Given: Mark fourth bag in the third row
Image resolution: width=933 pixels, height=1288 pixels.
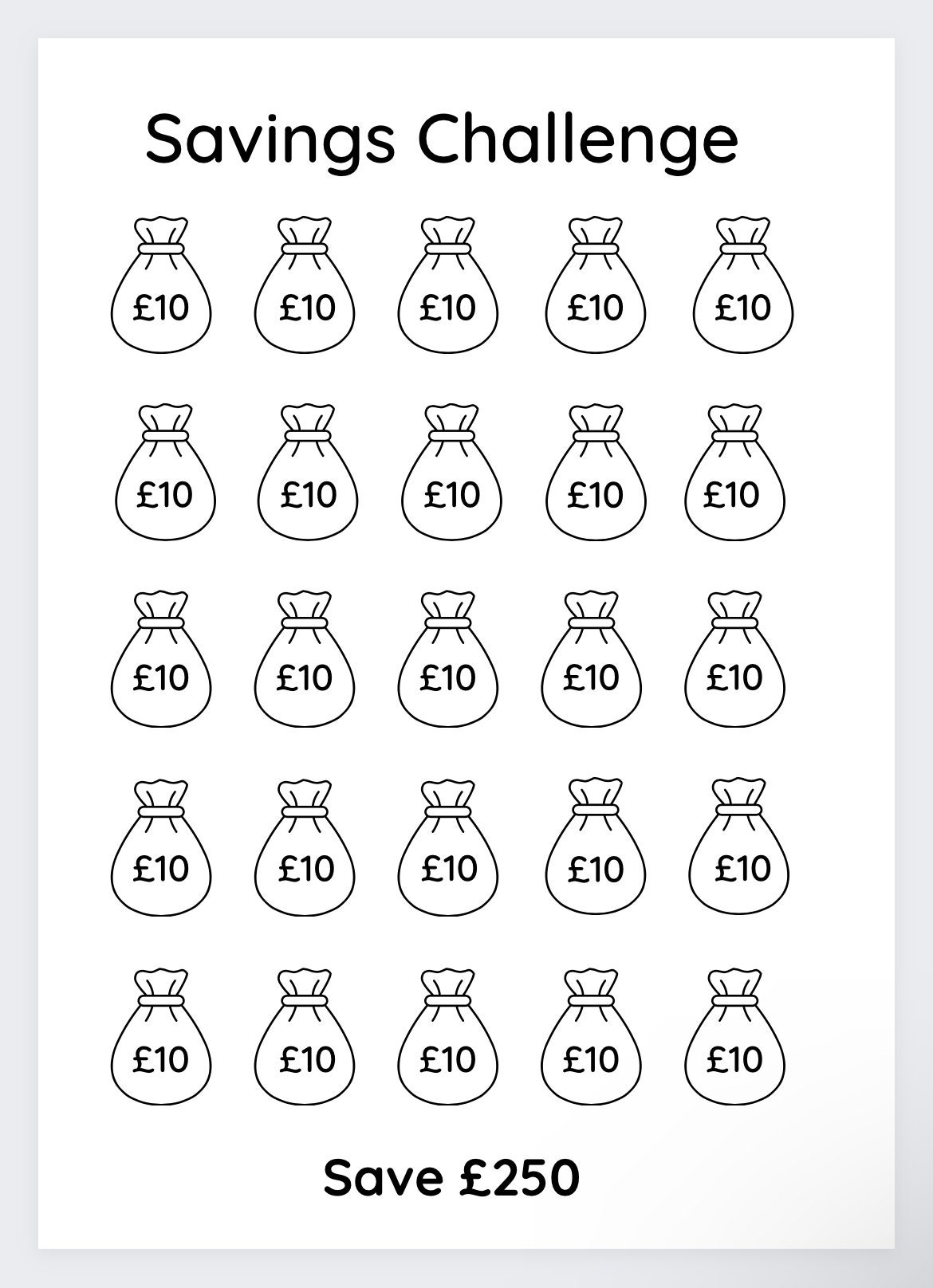Looking at the screenshot, I should (592, 658).
